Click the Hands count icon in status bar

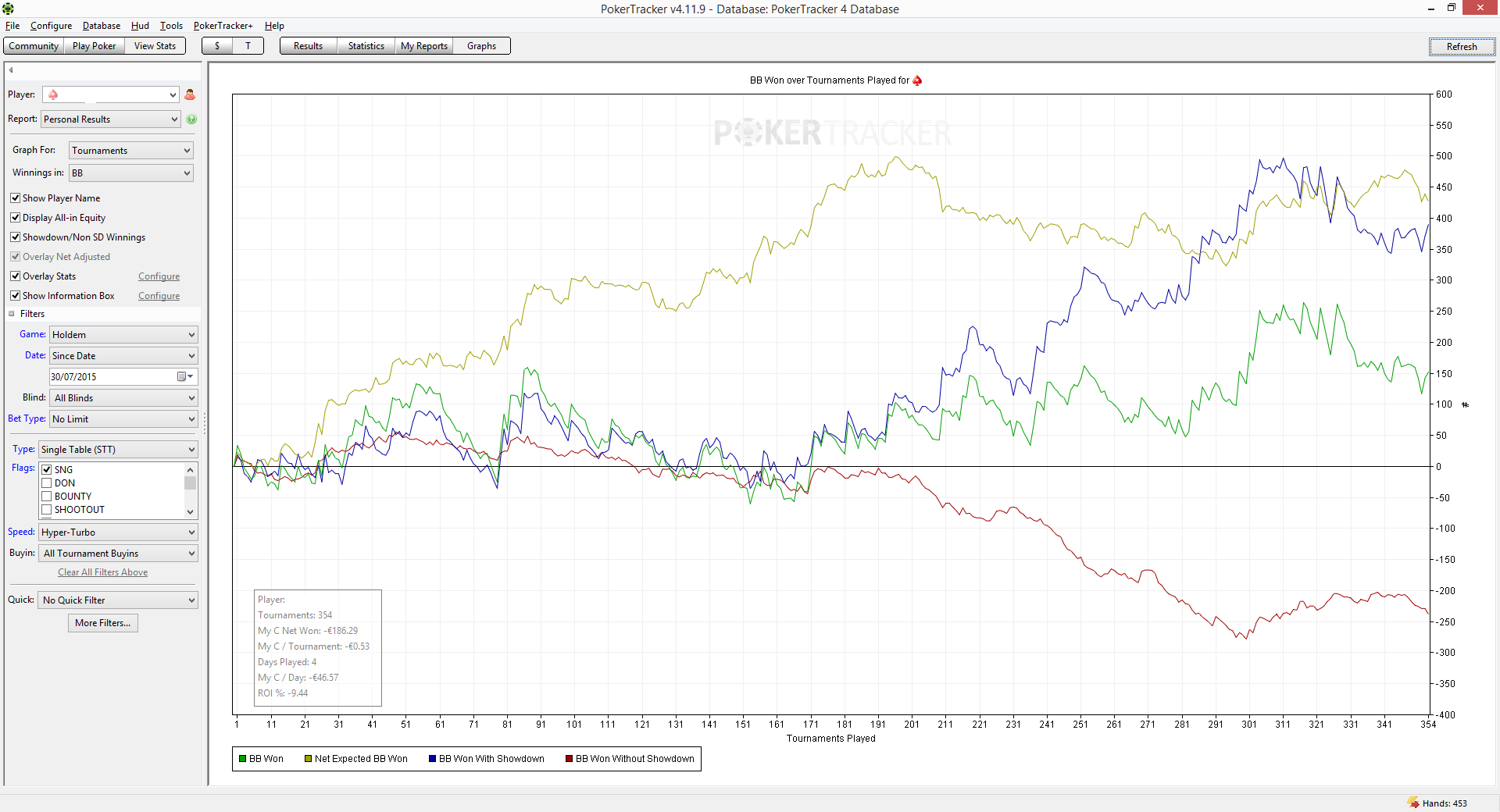click(1413, 803)
